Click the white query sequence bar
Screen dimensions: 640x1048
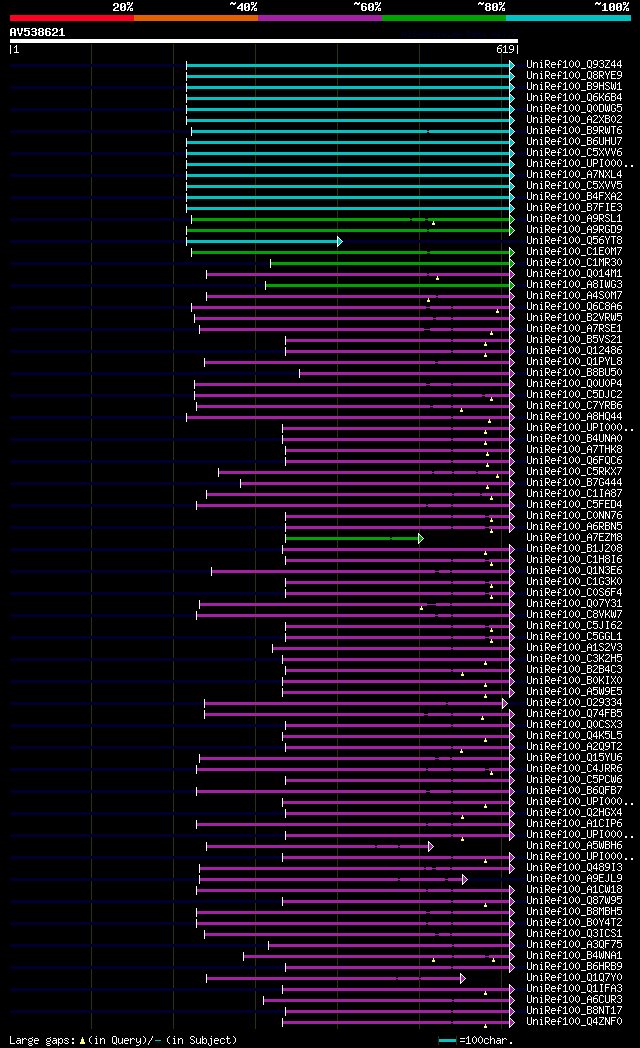pyautogui.click(x=264, y=41)
